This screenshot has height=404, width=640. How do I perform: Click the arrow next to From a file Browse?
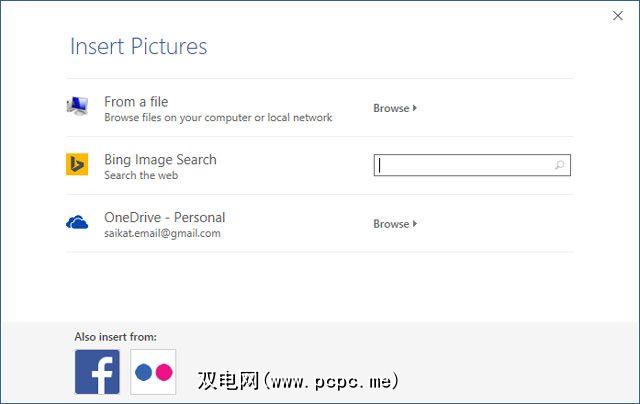point(415,108)
